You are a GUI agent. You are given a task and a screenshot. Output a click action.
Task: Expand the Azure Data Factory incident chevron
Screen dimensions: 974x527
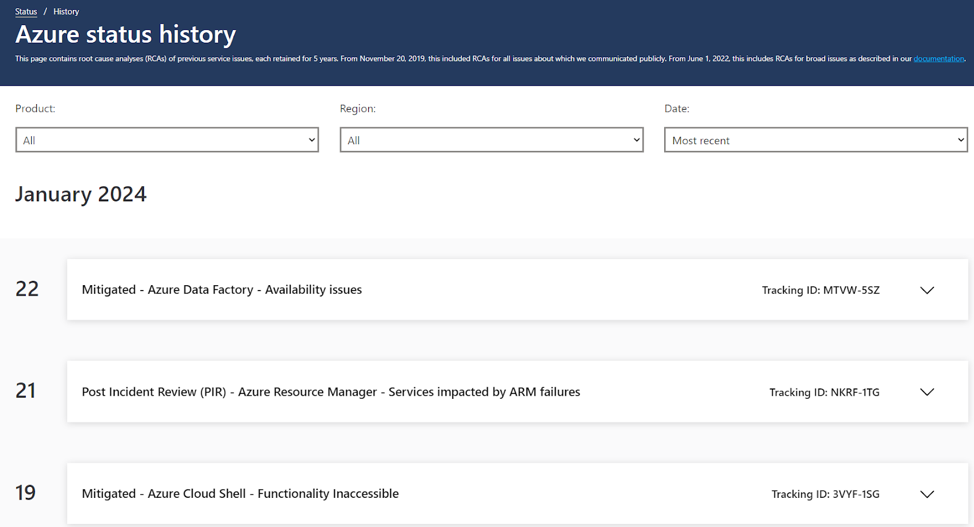(x=926, y=290)
